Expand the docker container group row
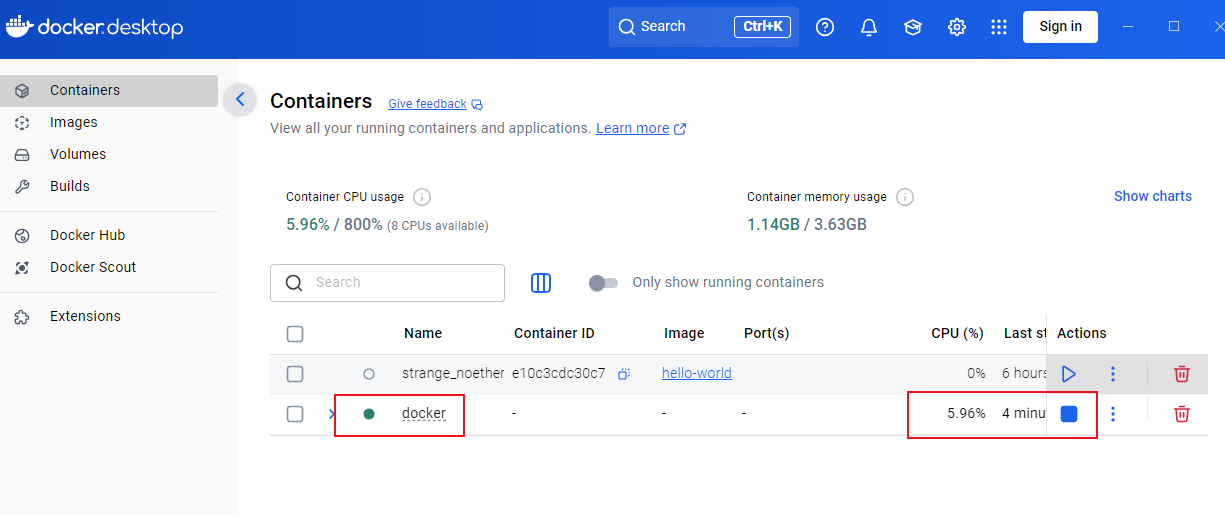Viewport: 1225px width, 515px height. click(332, 414)
